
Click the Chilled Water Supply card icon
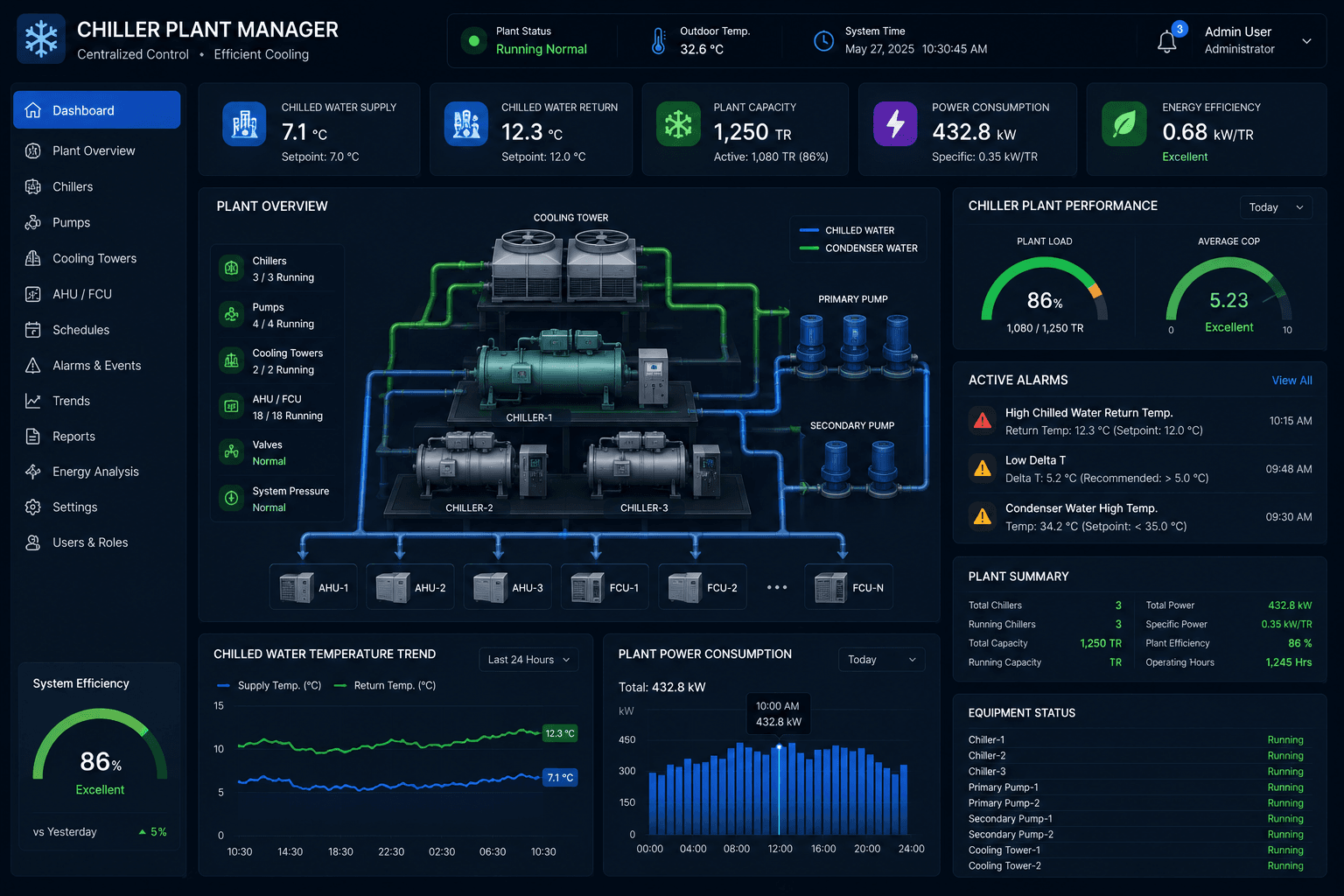click(244, 123)
